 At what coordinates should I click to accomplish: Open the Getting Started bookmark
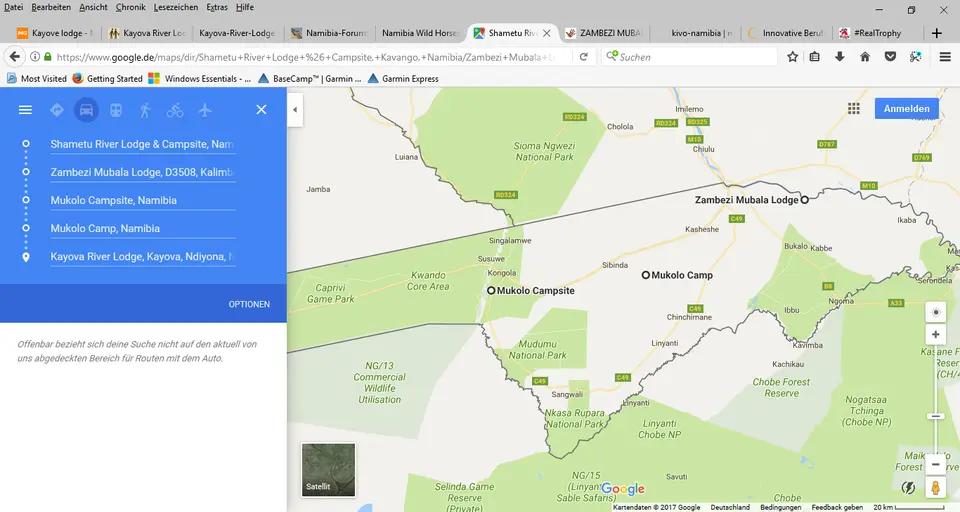click(x=107, y=78)
